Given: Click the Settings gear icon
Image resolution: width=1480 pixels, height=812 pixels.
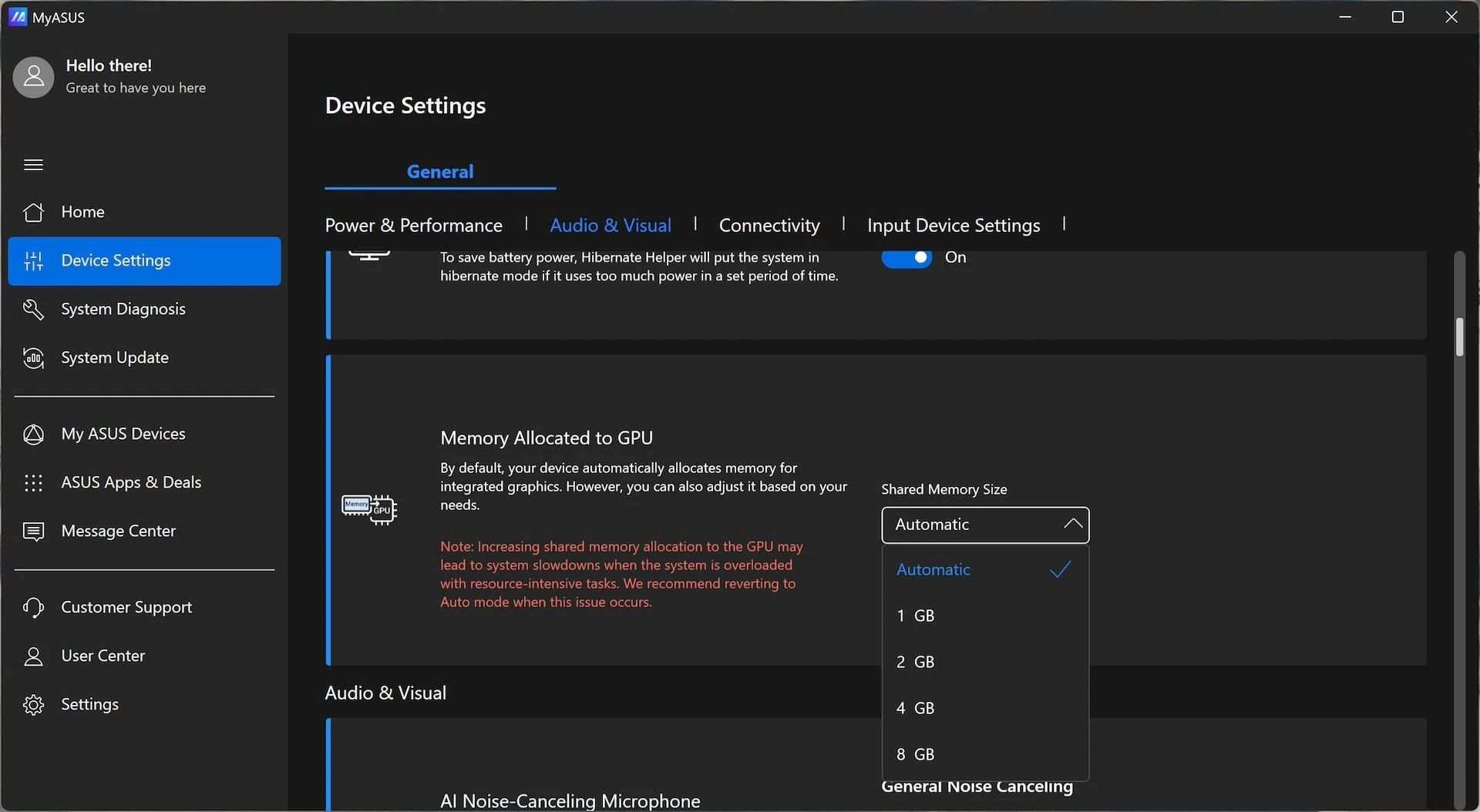Looking at the screenshot, I should [33, 705].
